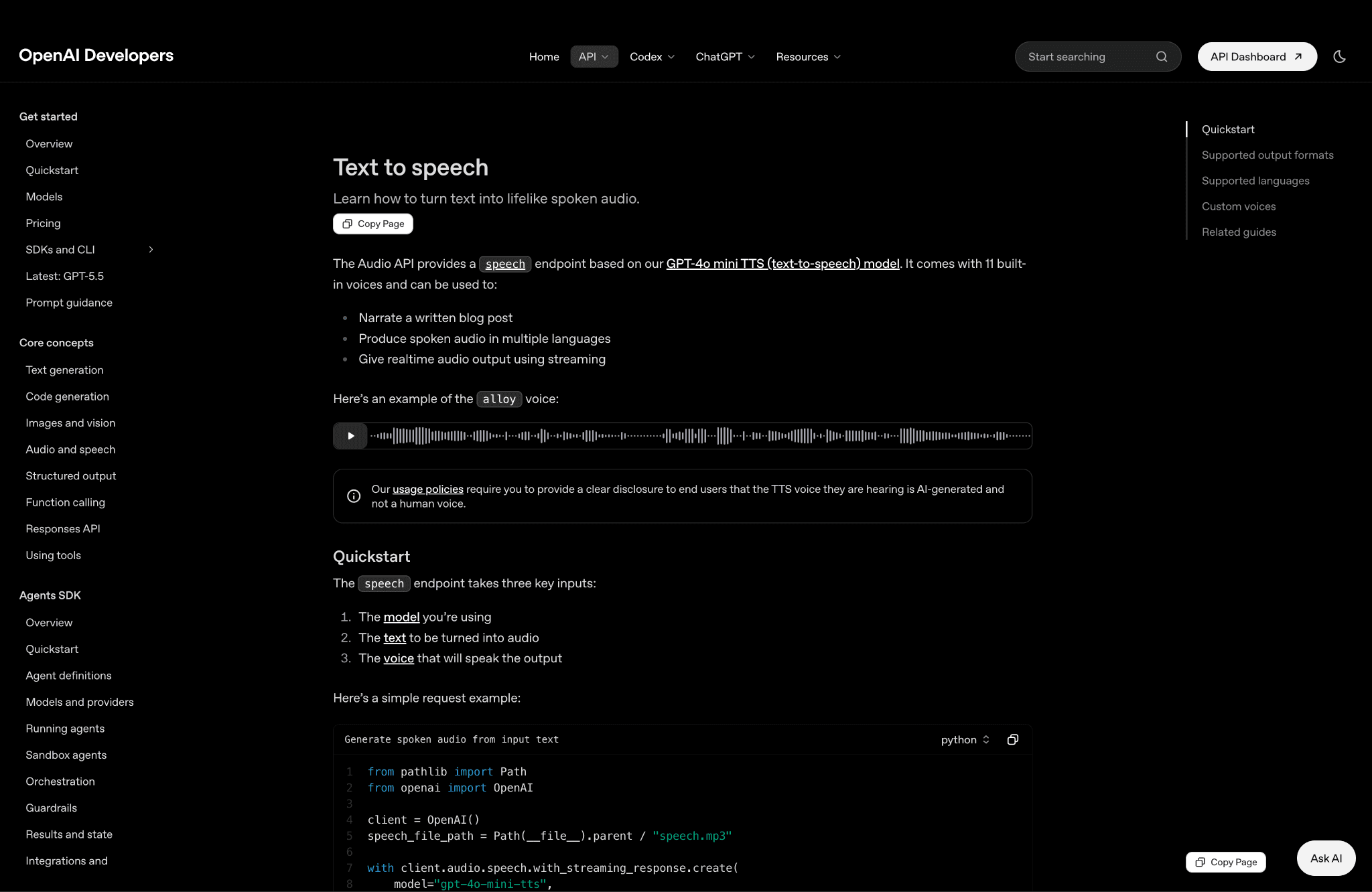Image resolution: width=1372 pixels, height=892 pixels.
Task: Click the Core concepts section heading
Action: (56, 343)
